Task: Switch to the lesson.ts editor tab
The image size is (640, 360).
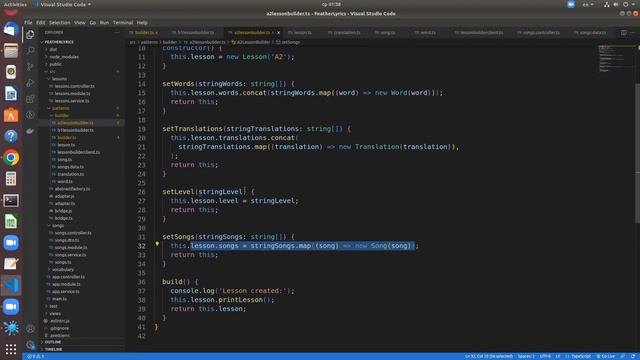Action: tap(301, 33)
